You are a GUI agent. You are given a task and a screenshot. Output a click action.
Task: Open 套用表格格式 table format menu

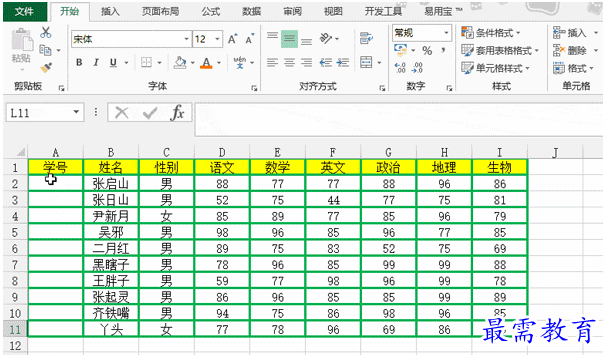[x=500, y=50]
